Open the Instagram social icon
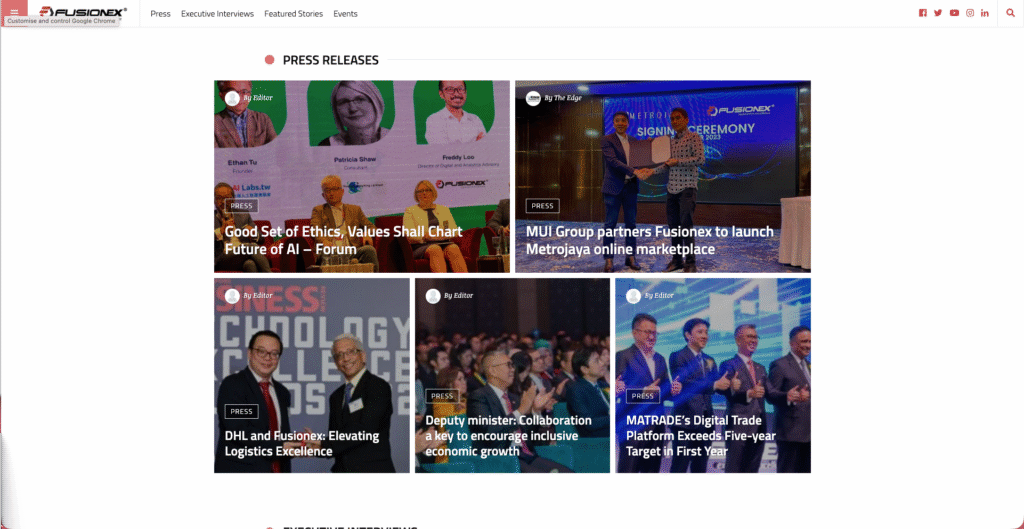Viewport: 1024px width, 529px height. tap(970, 13)
